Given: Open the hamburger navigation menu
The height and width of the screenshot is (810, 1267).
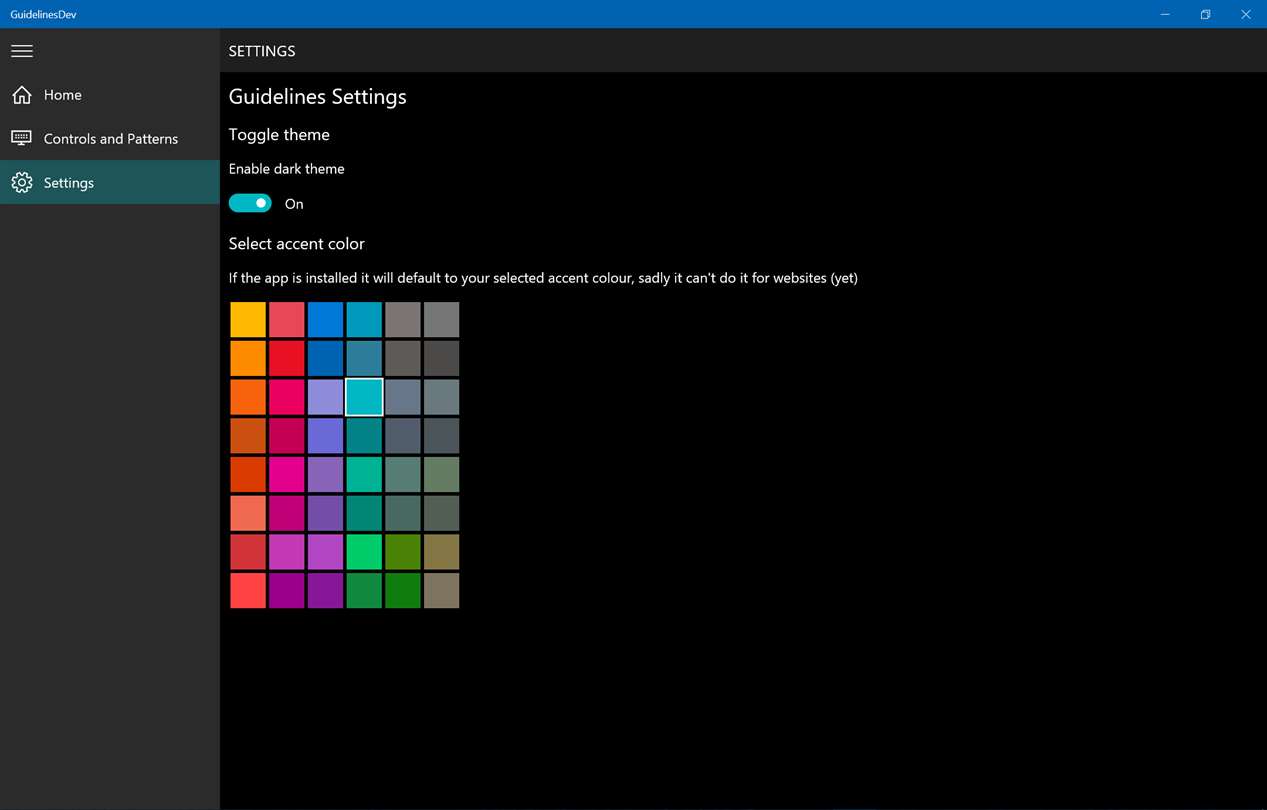Looking at the screenshot, I should [x=22, y=51].
